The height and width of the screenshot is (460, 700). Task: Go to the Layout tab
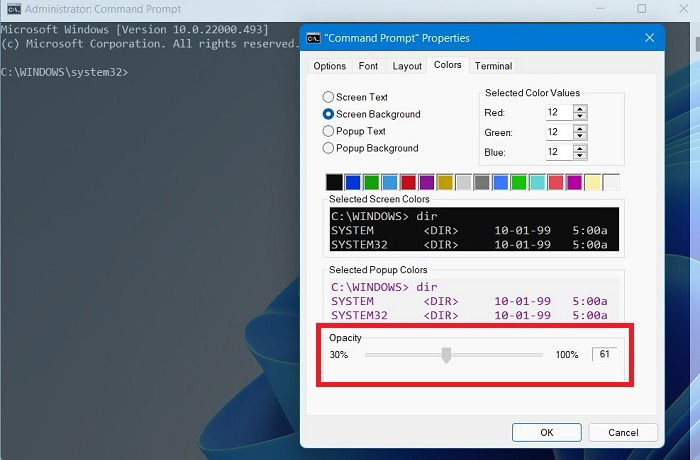(407, 66)
